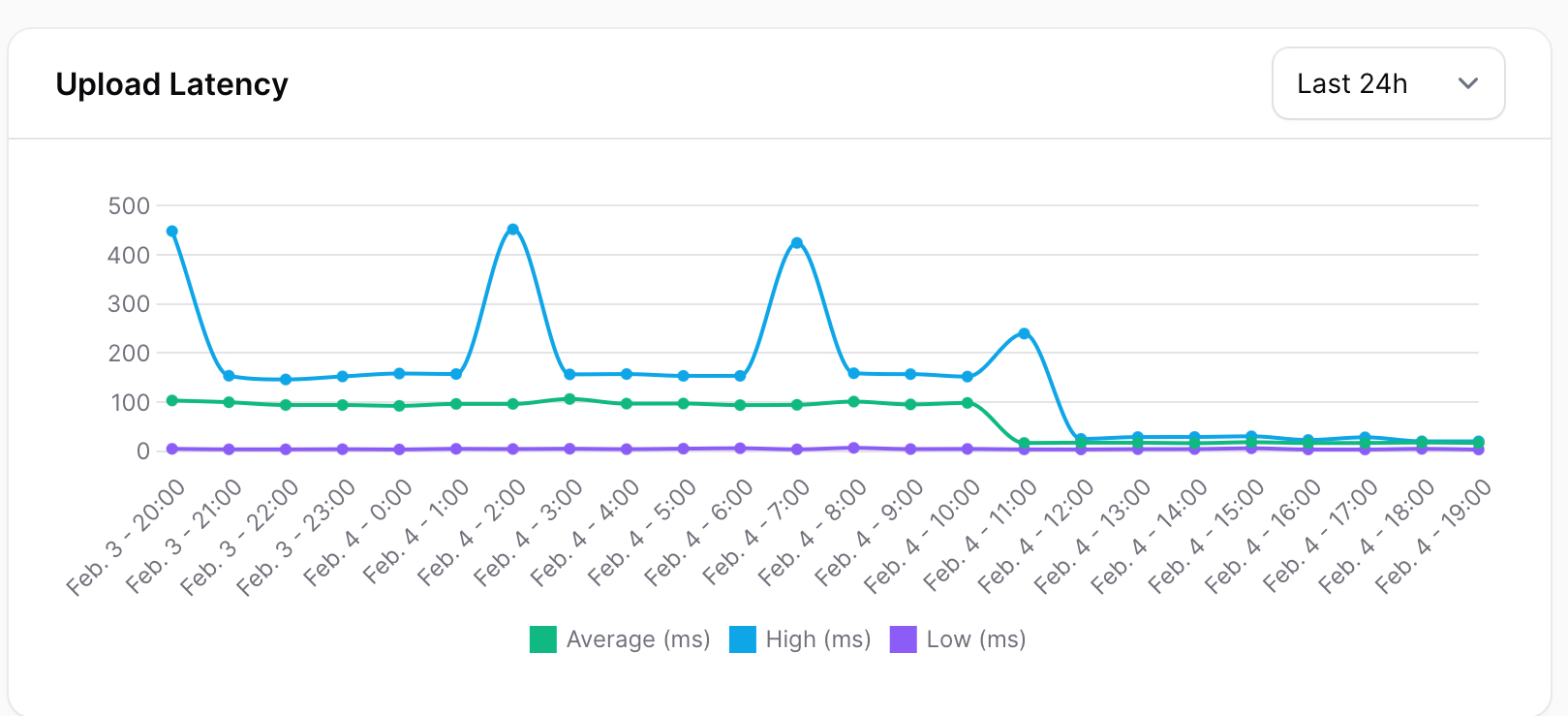Toggle the purple Low (ms) legend swatch
The height and width of the screenshot is (716, 1568).
click(x=903, y=639)
